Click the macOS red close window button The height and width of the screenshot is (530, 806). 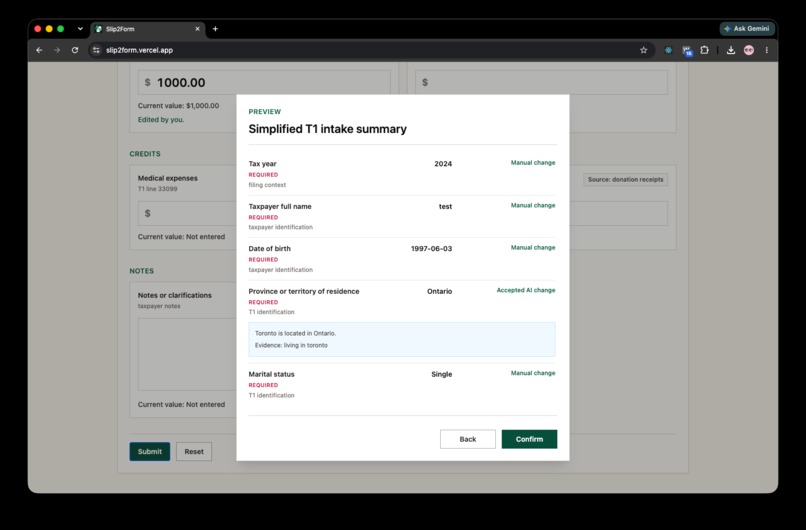(38, 29)
